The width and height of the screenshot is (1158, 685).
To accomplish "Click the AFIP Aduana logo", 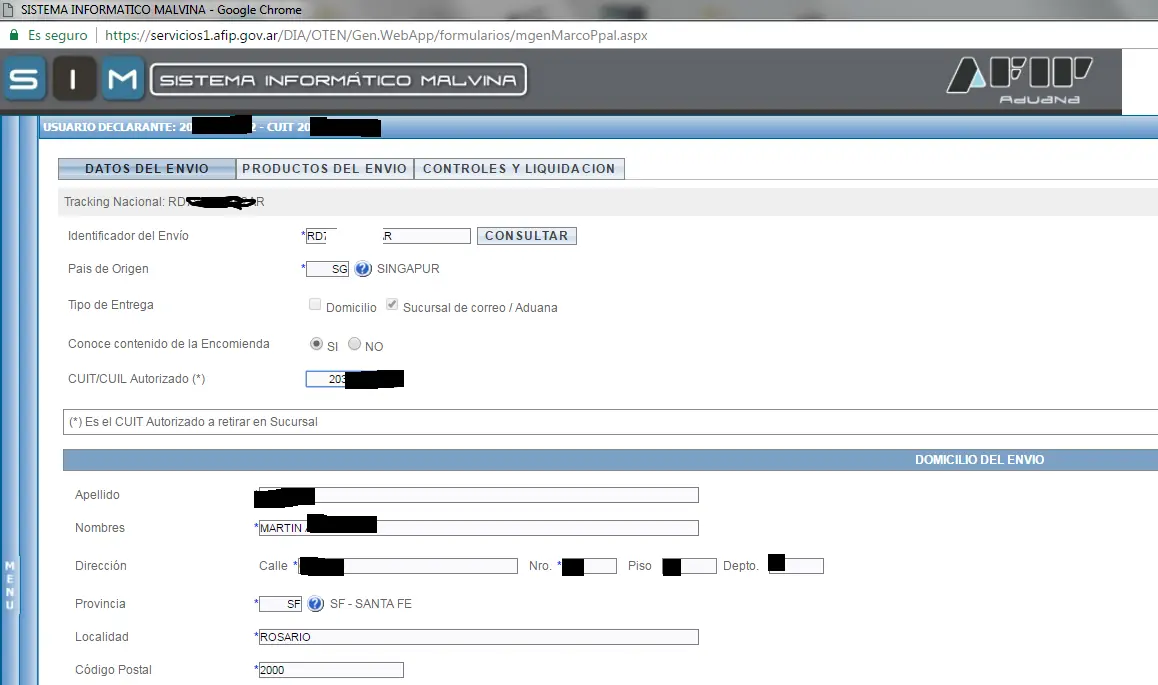I will coord(1020,80).
